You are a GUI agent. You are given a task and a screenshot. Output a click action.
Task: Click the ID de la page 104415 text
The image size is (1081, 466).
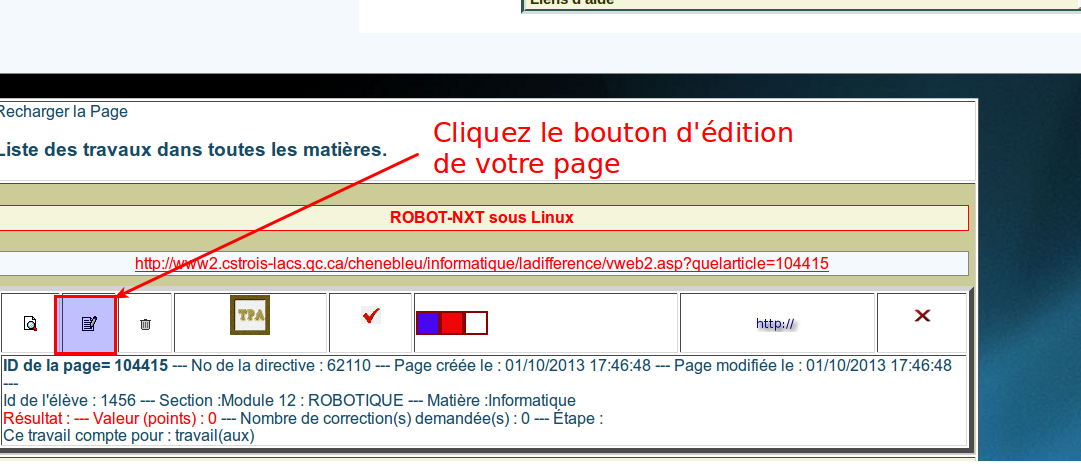85,366
